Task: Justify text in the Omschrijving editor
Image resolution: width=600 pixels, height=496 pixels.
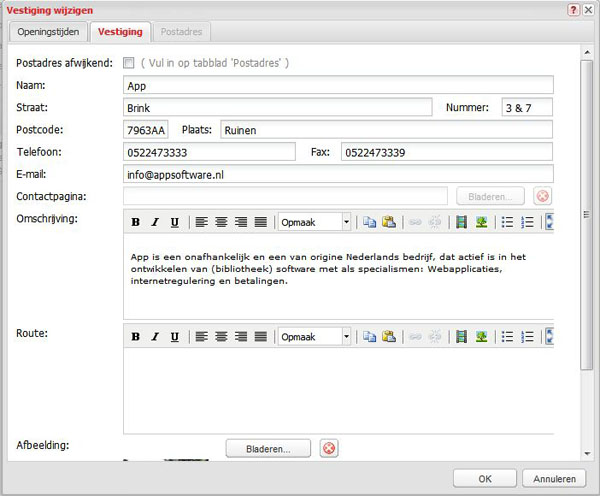Action: (261, 222)
